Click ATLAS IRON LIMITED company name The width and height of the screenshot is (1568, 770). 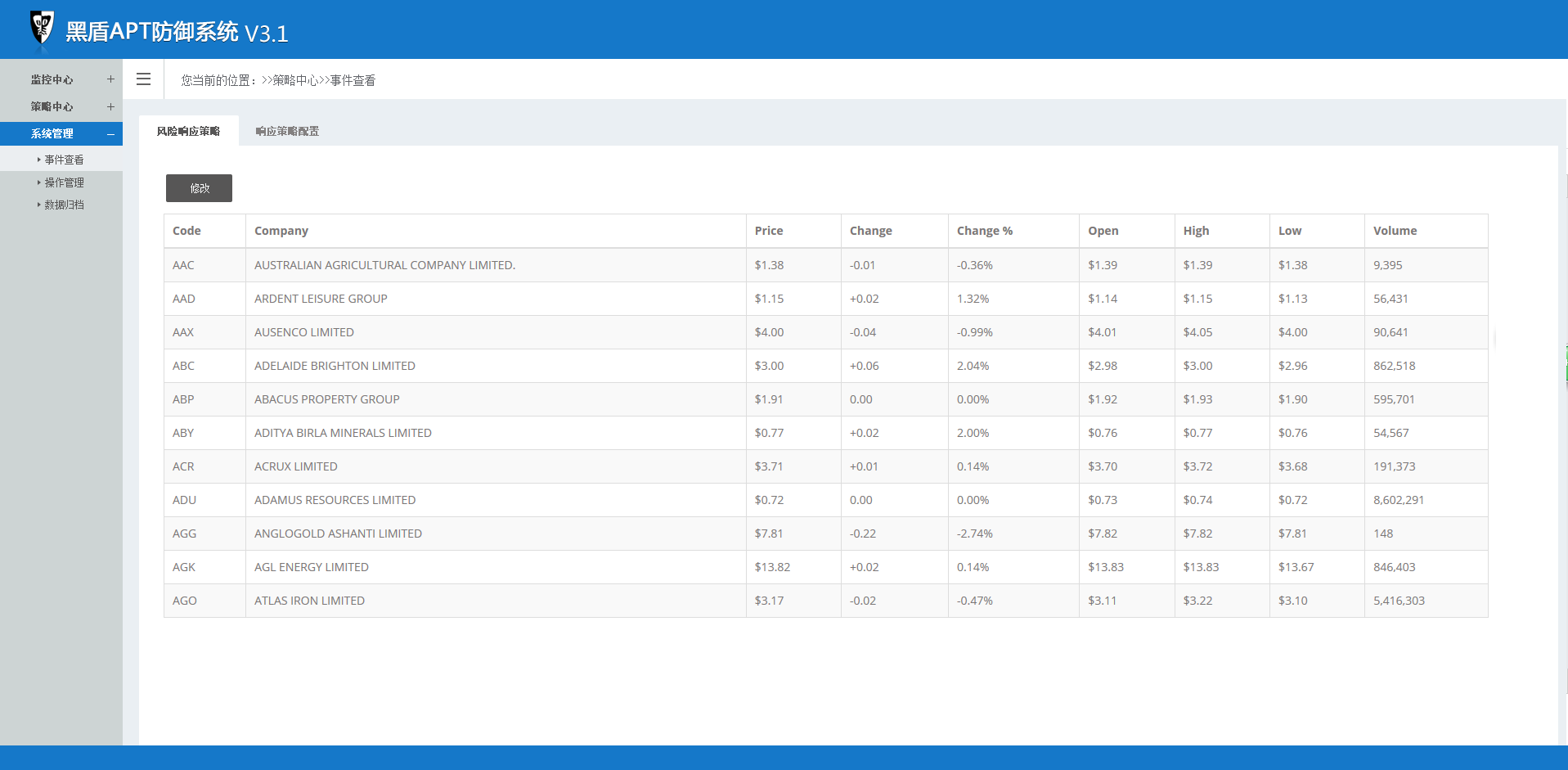(x=309, y=601)
